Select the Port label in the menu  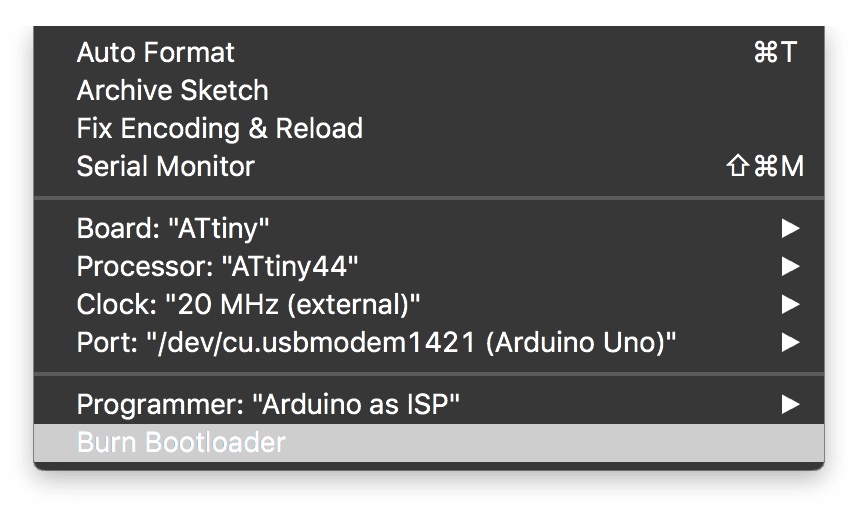107,343
